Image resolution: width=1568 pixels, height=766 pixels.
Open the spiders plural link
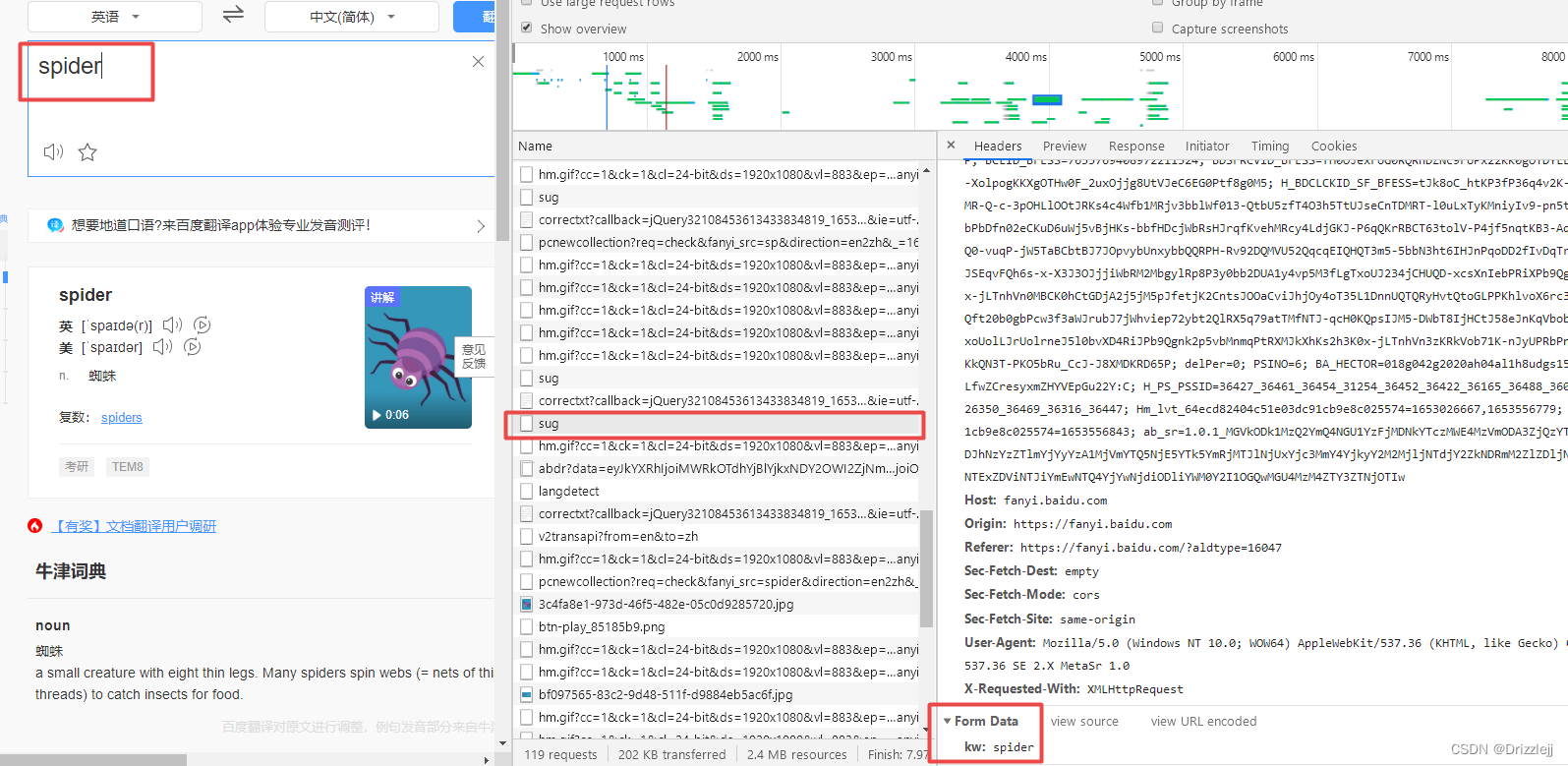point(122,418)
